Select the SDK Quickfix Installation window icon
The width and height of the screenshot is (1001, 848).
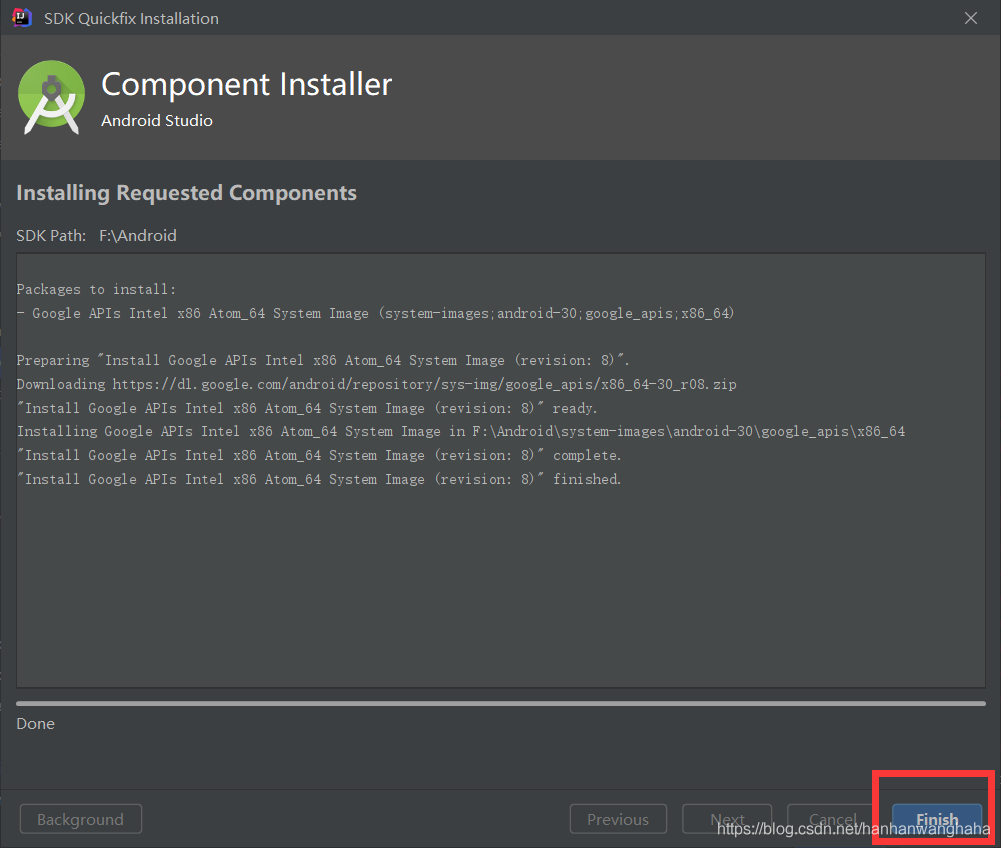tap(20, 17)
